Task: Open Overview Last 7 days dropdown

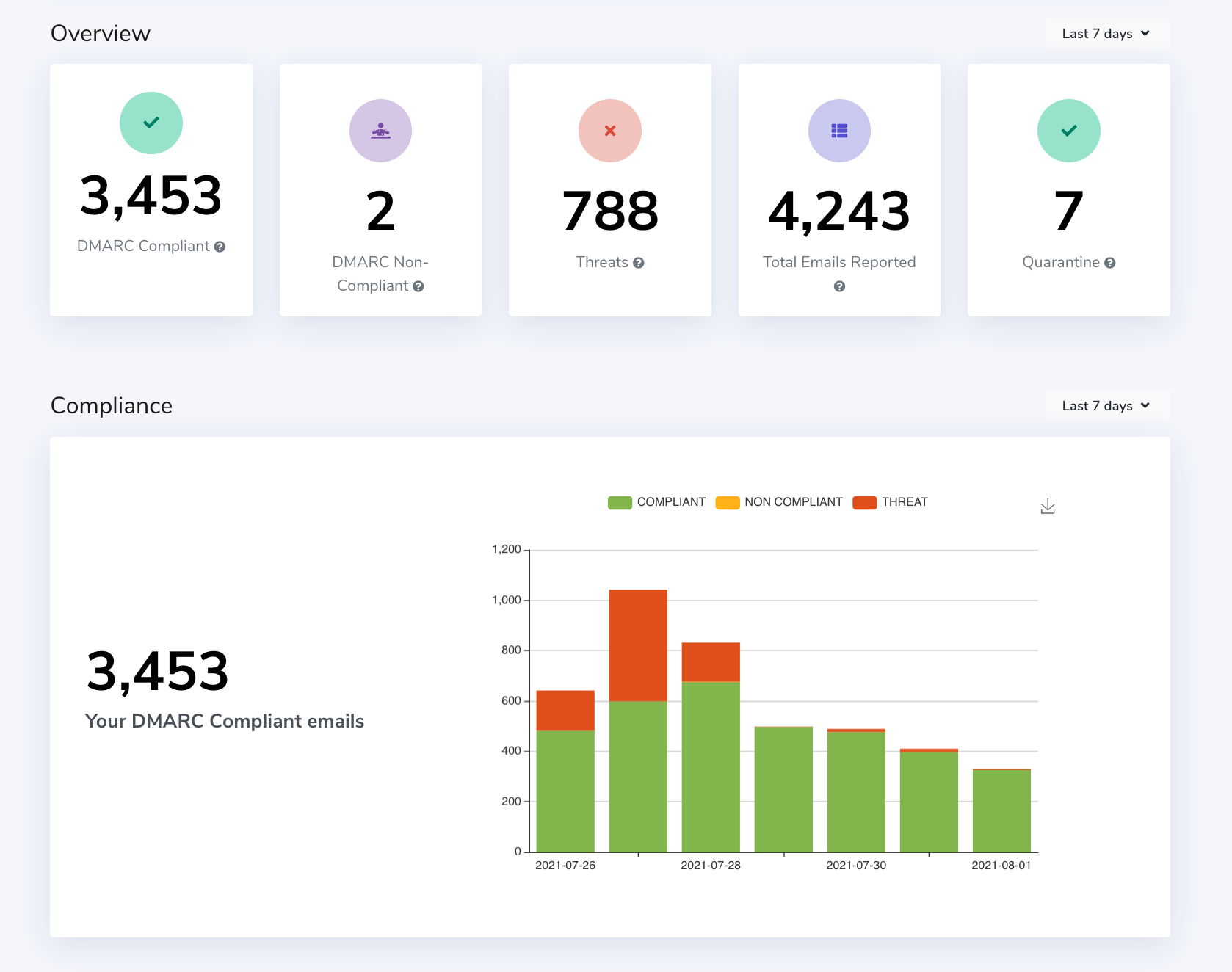Action: (1106, 34)
